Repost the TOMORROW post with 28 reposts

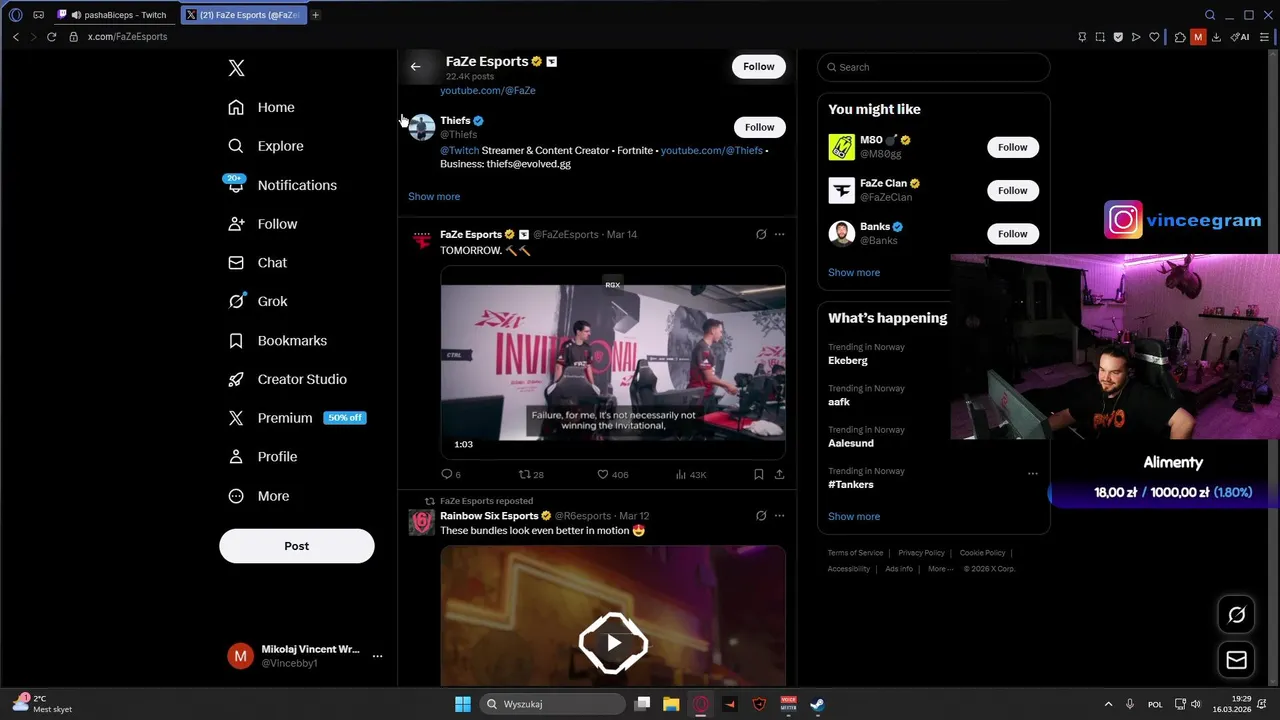click(530, 474)
